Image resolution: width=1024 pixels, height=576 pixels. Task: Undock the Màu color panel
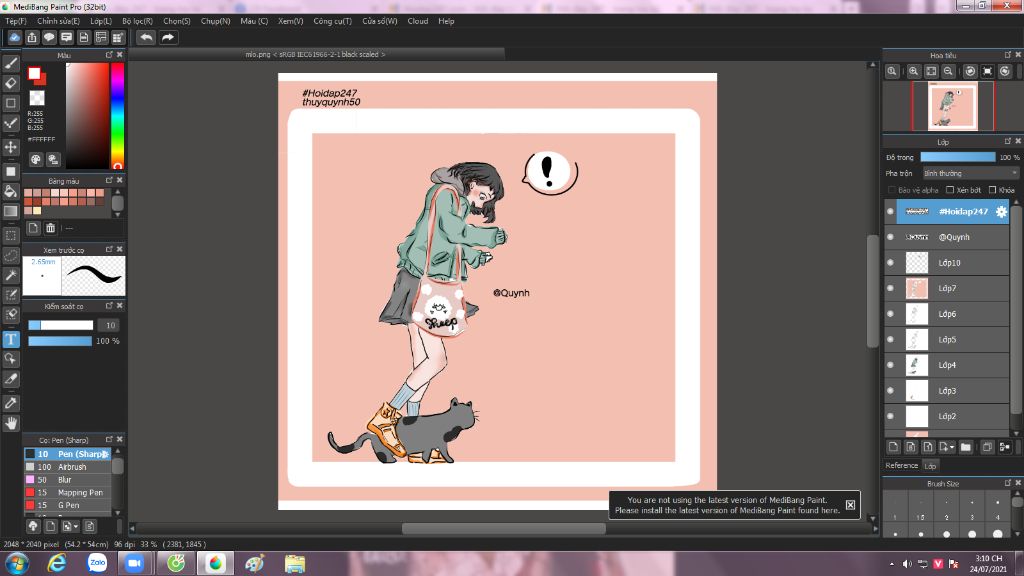coord(109,55)
